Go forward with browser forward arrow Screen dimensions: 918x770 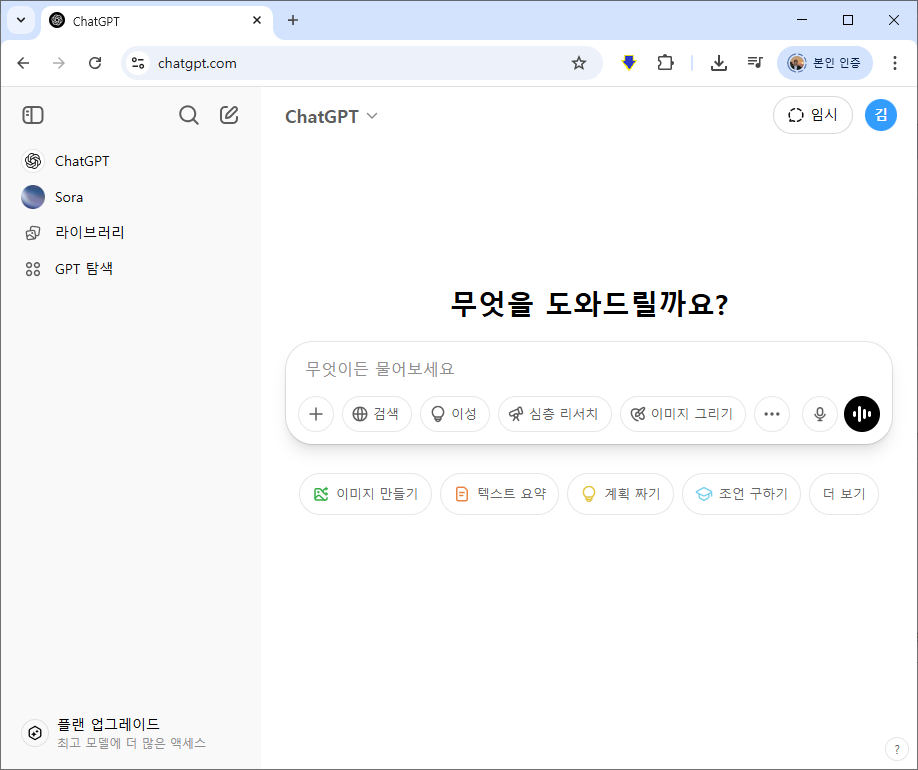click(59, 63)
